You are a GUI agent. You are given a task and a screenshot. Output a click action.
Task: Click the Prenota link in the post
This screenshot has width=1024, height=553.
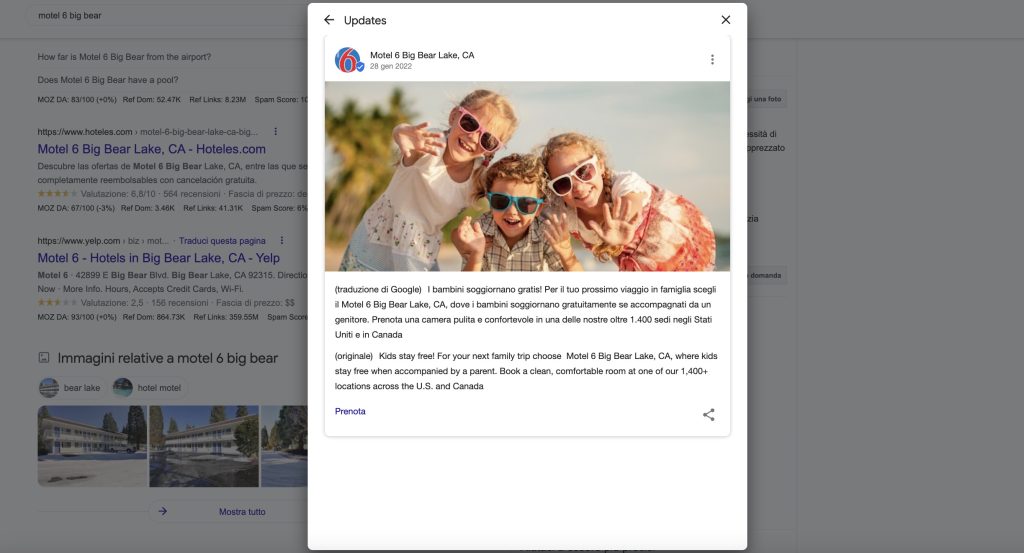[350, 411]
